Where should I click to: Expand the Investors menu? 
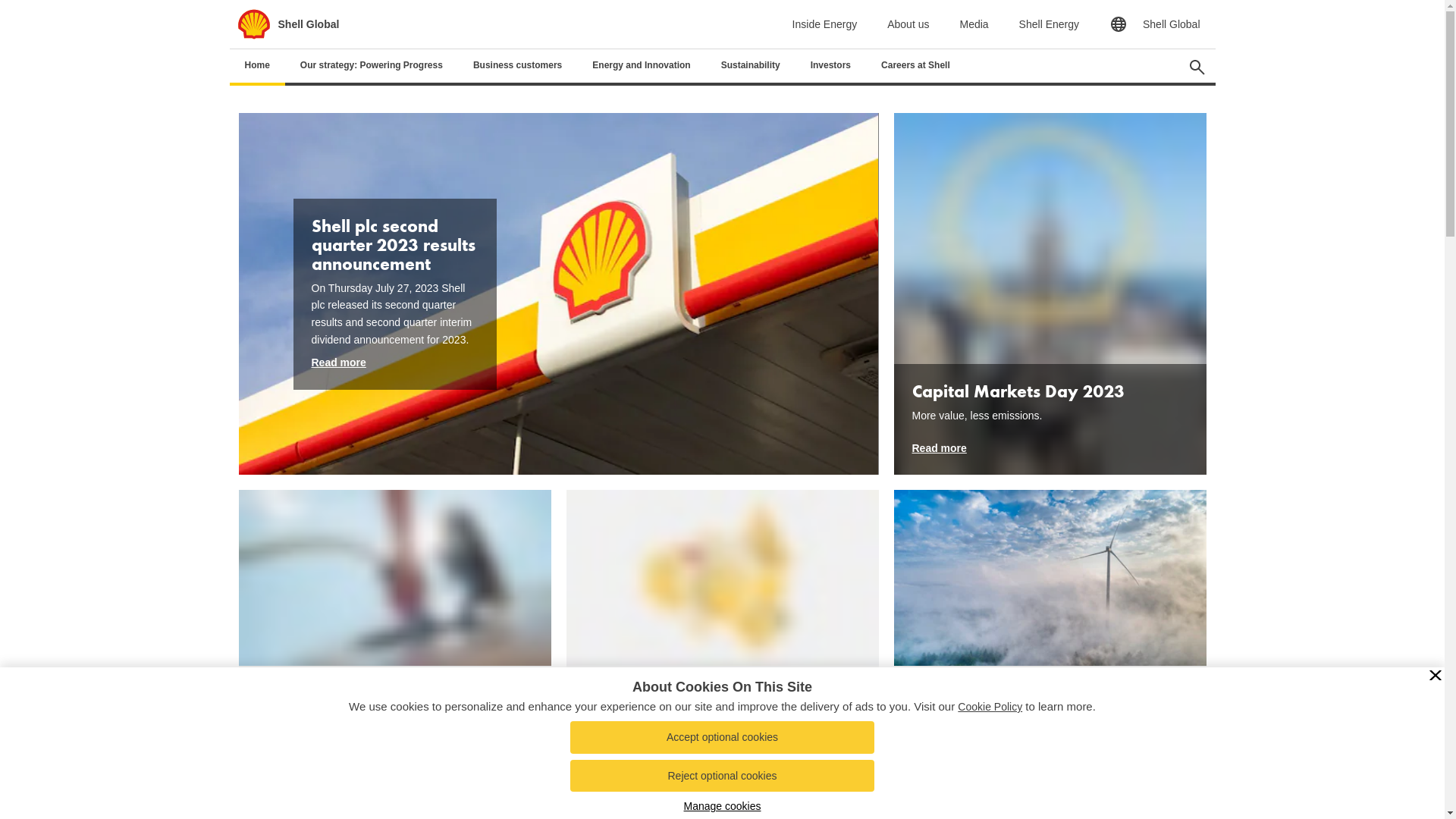830,65
